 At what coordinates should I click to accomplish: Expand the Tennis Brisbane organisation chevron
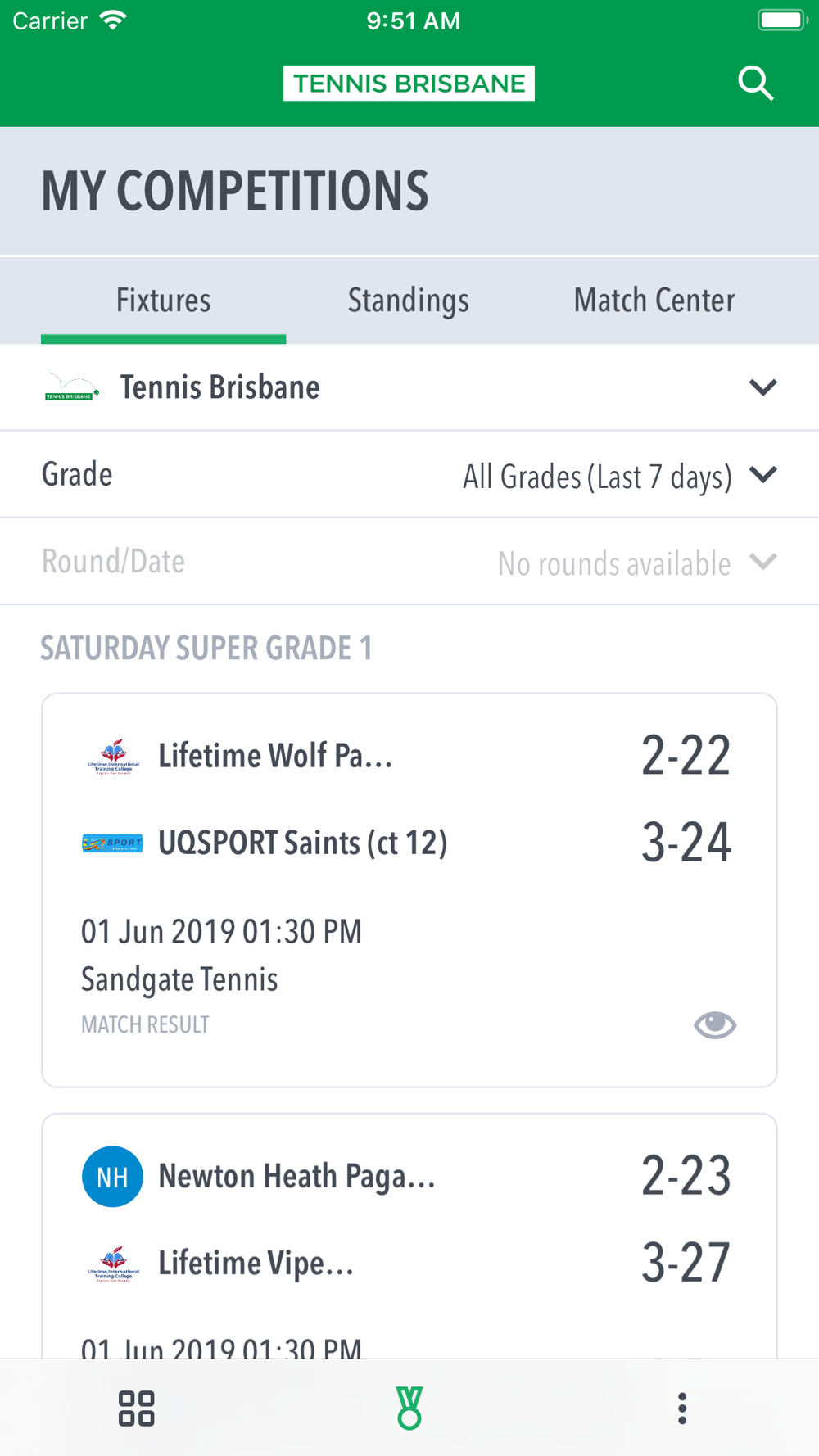pos(762,387)
